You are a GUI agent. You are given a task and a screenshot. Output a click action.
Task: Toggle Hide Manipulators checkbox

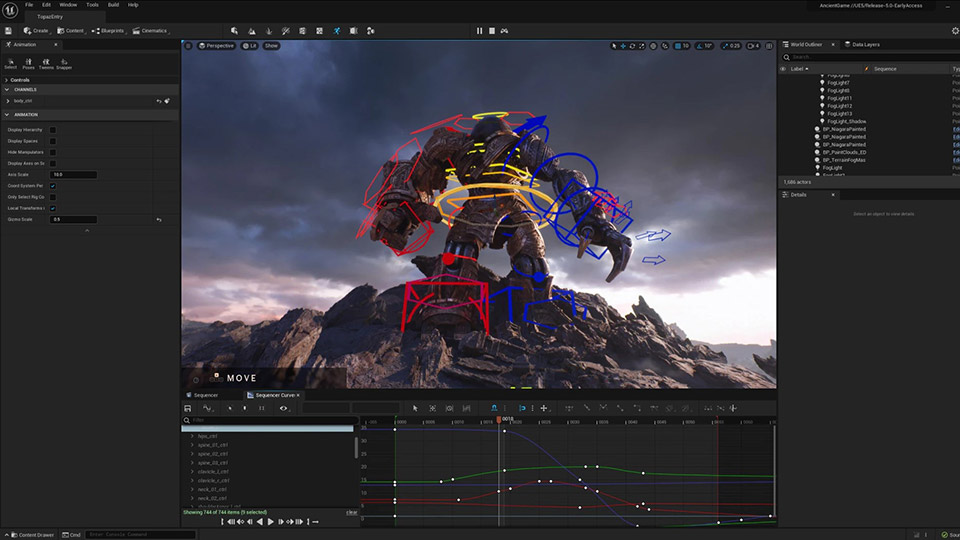(53, 152)
